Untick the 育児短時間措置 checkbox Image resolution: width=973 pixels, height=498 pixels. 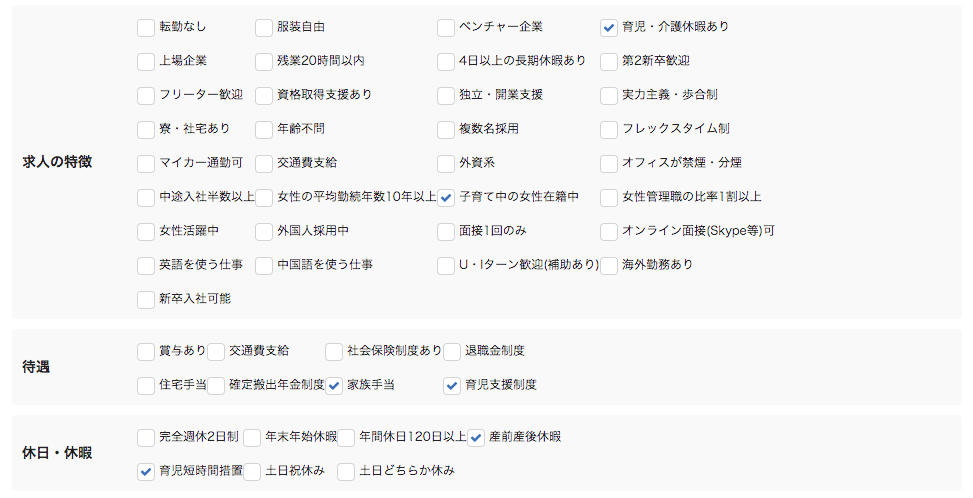(x=146, y=472)
